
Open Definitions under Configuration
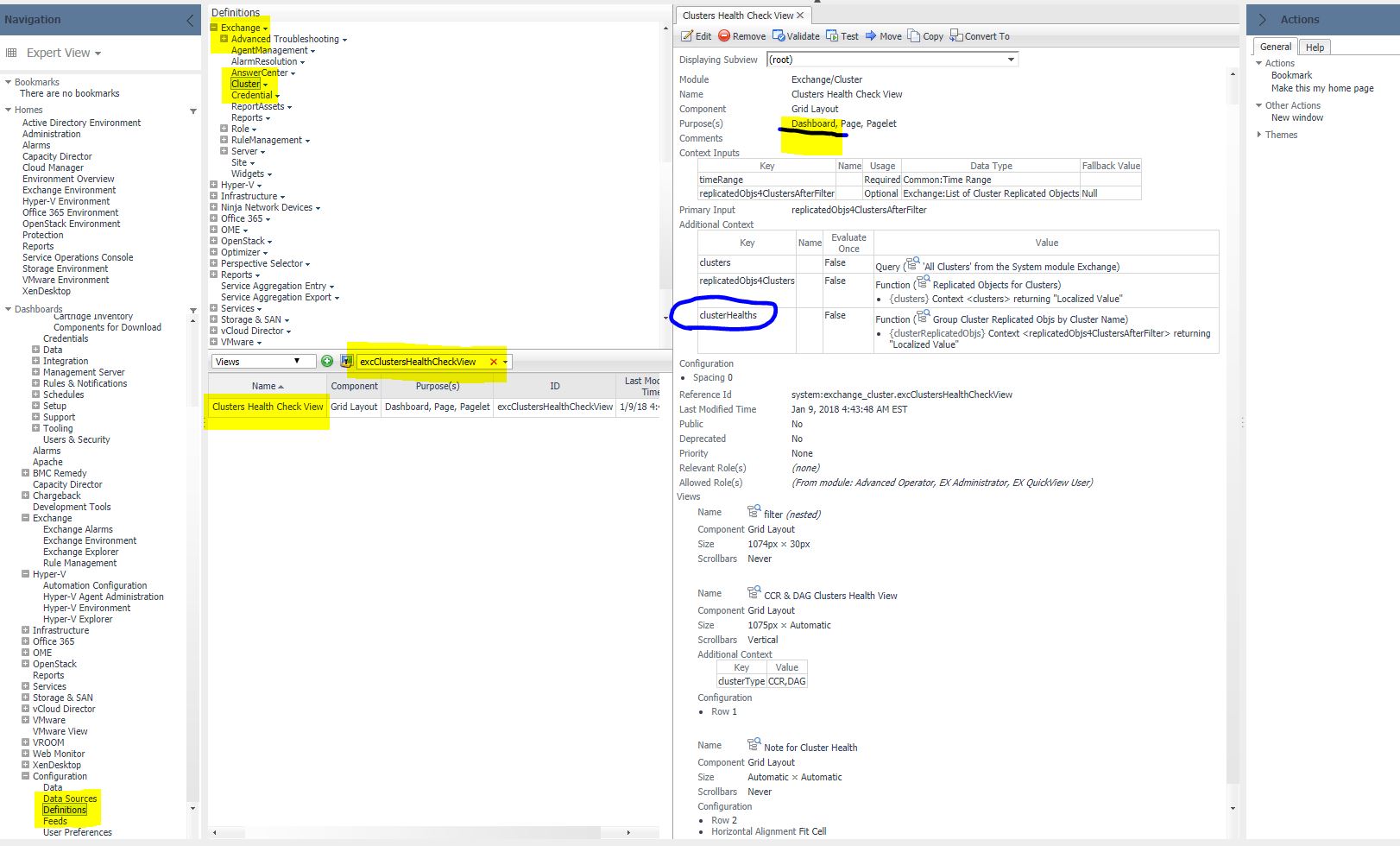coord(65,810)
